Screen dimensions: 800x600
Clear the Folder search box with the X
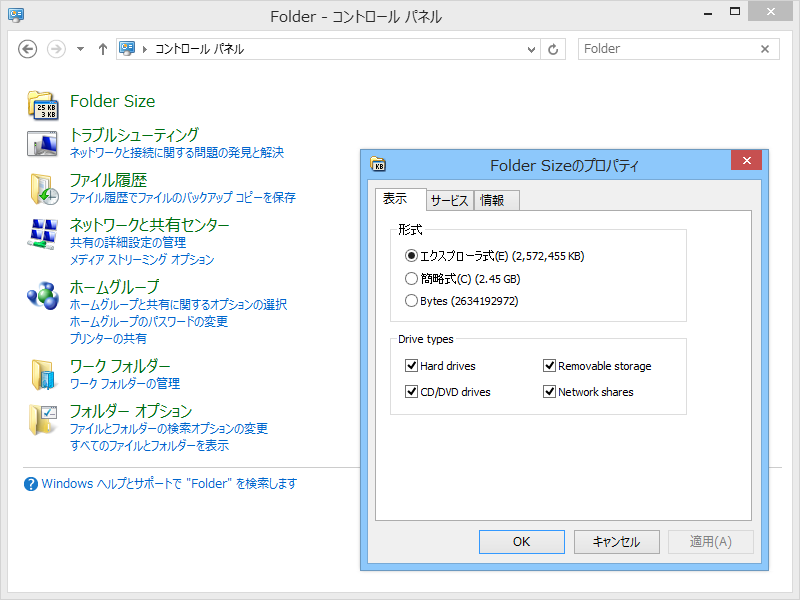coord(765,48)
